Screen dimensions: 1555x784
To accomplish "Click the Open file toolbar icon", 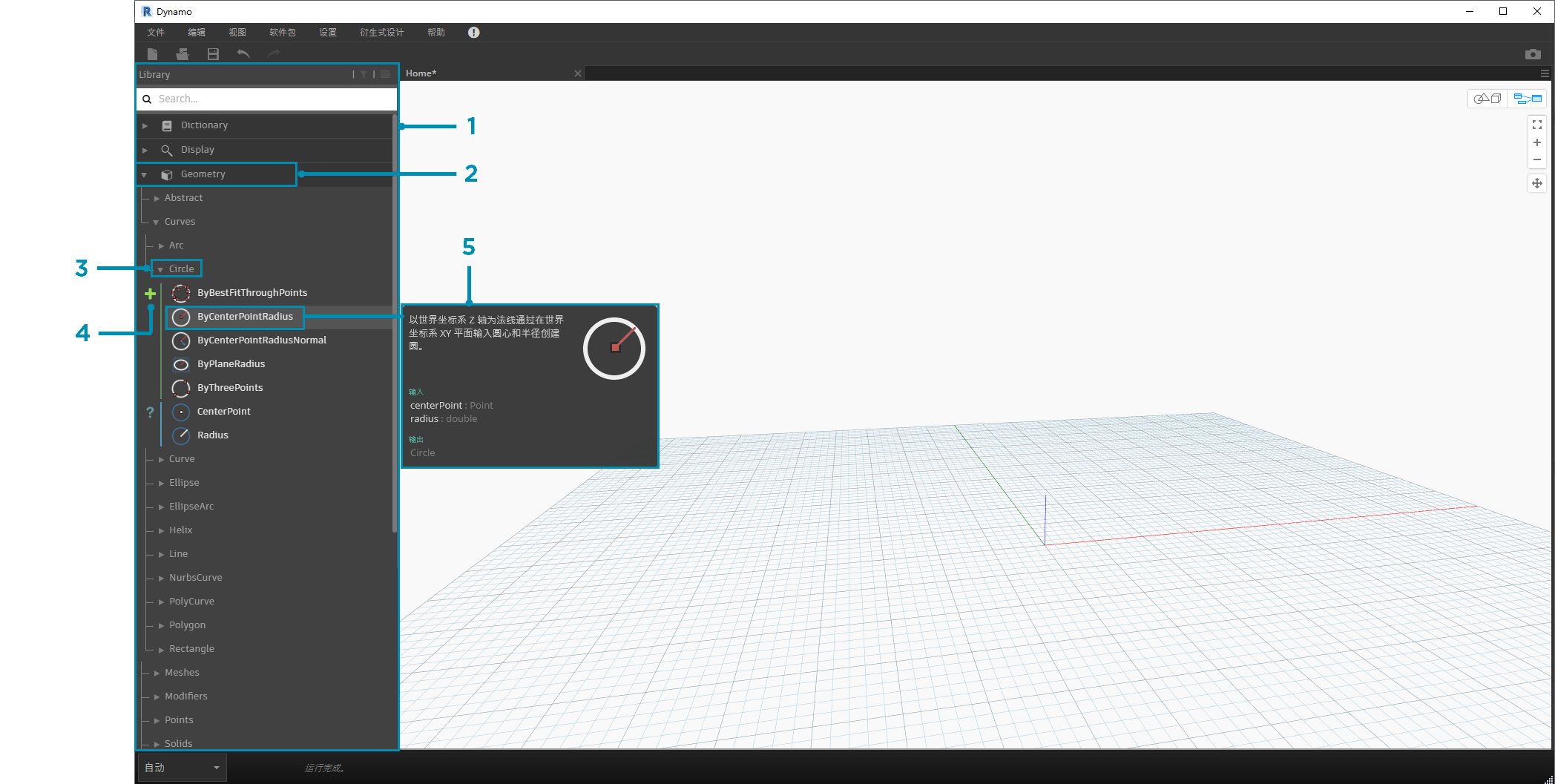I will 183,54.
